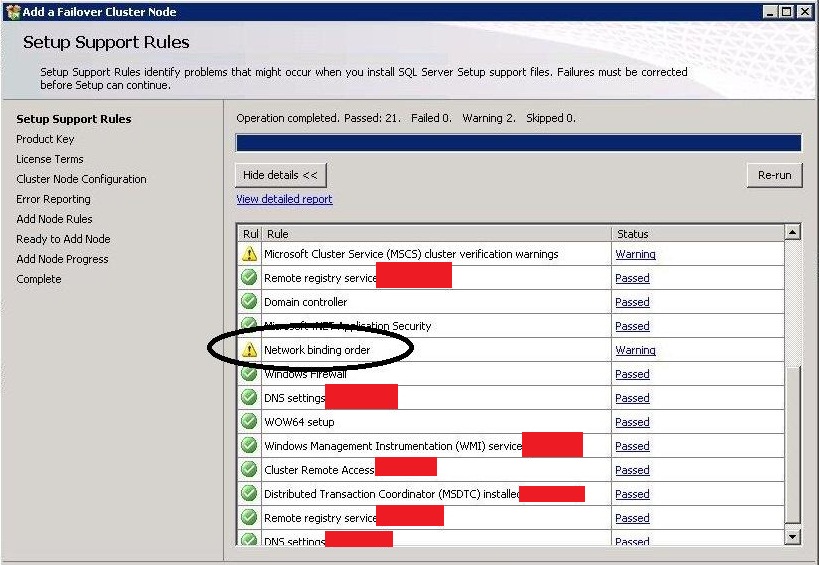
Task: Open Passed status for Domain controller
Action: [632, 302]
